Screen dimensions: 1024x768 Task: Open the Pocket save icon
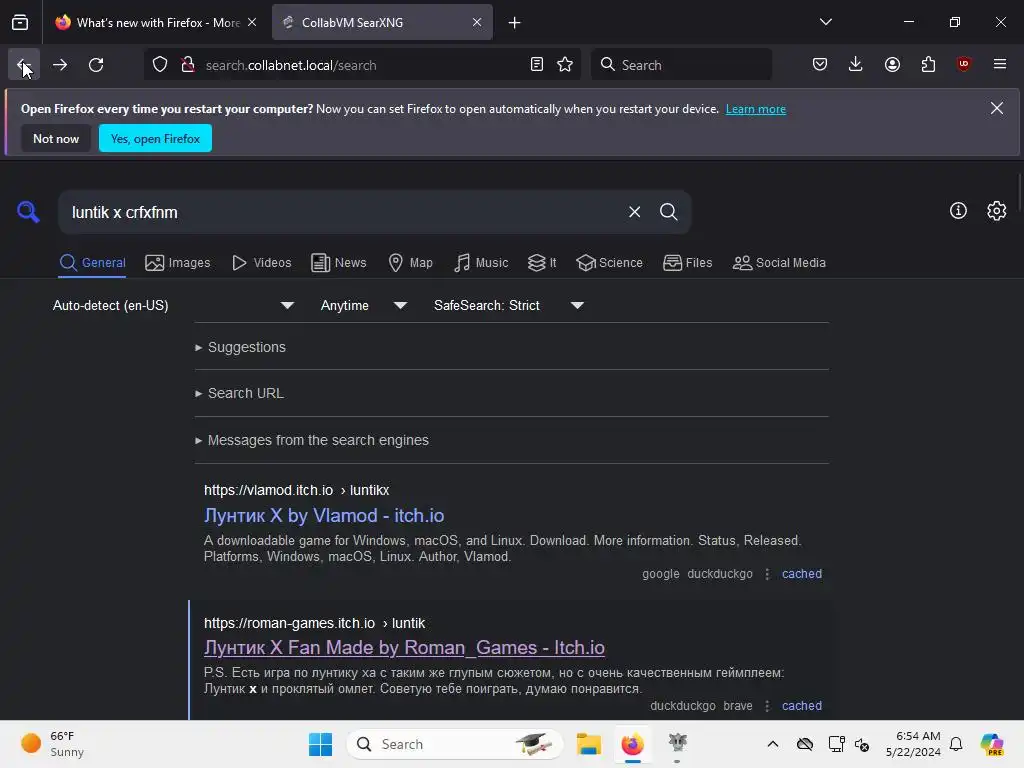click(820, 65)
